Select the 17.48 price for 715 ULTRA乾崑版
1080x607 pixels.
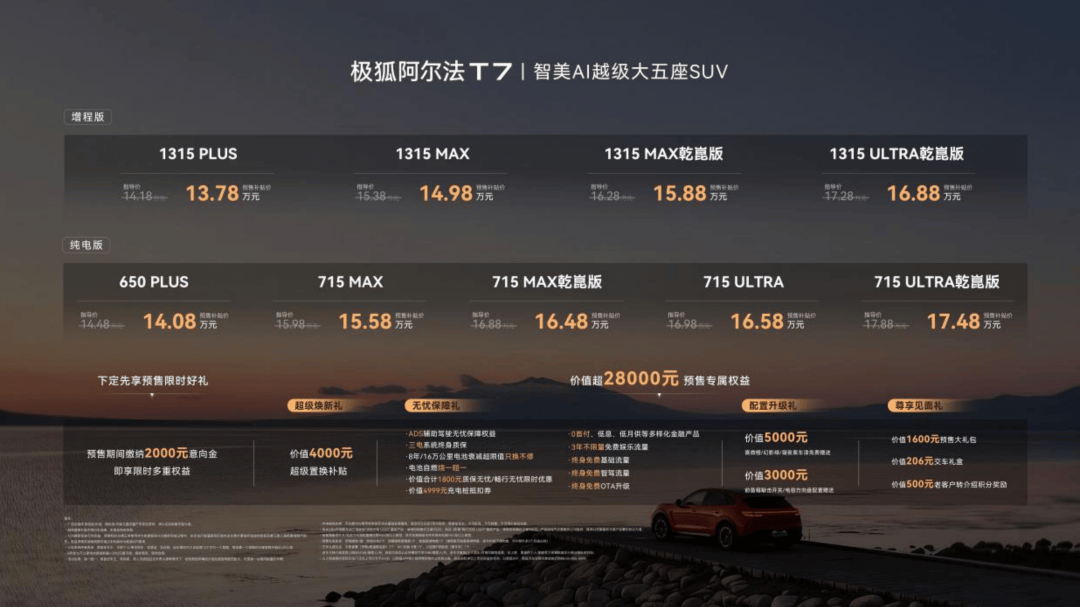click(953, 322)
